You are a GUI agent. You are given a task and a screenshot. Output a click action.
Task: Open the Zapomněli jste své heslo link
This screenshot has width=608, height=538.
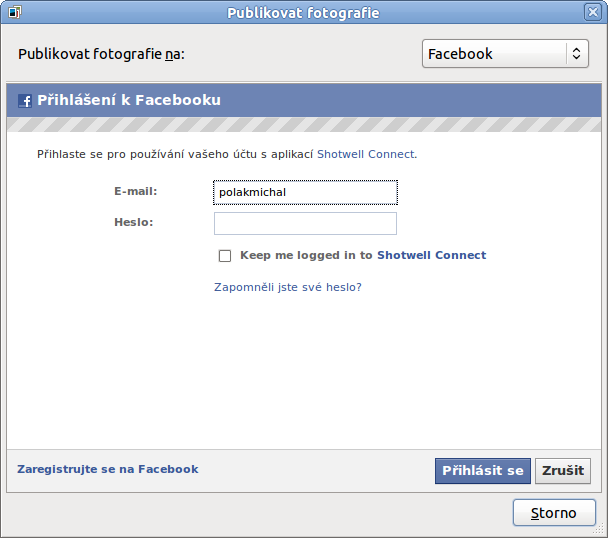[x=288, y=287]
